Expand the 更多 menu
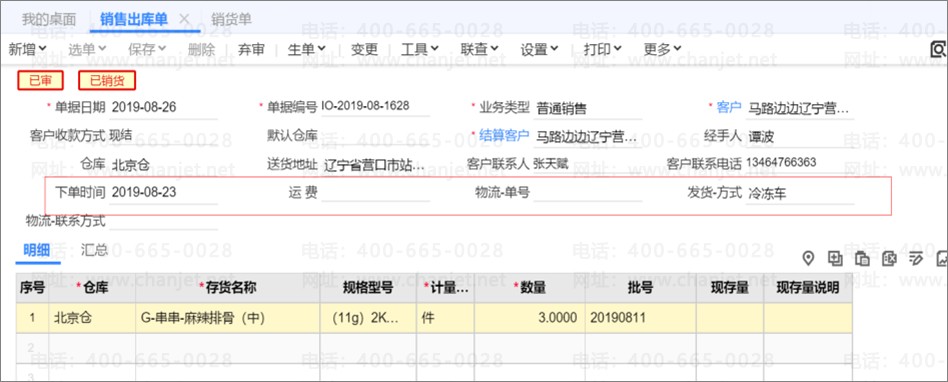This screenshot has width=948, height=382. [x=662, y=50]
